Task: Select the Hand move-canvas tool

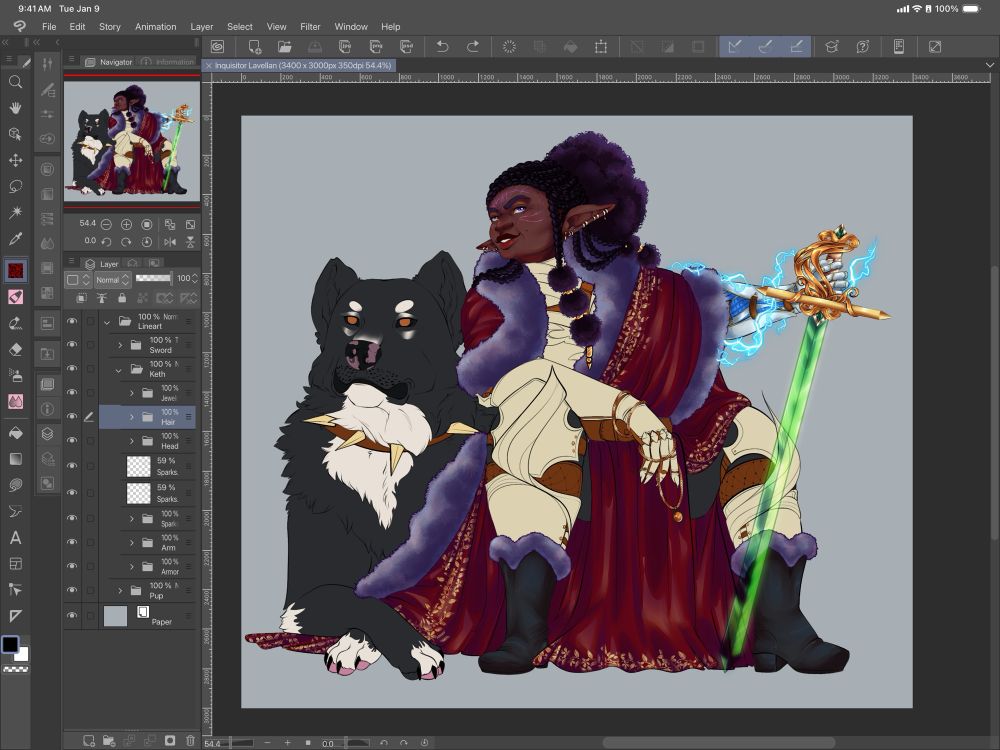Action: (x=15, y=108)
